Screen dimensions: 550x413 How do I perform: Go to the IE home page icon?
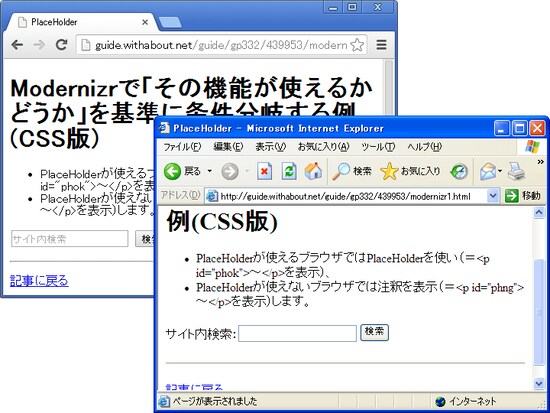(x=313, y=171)
